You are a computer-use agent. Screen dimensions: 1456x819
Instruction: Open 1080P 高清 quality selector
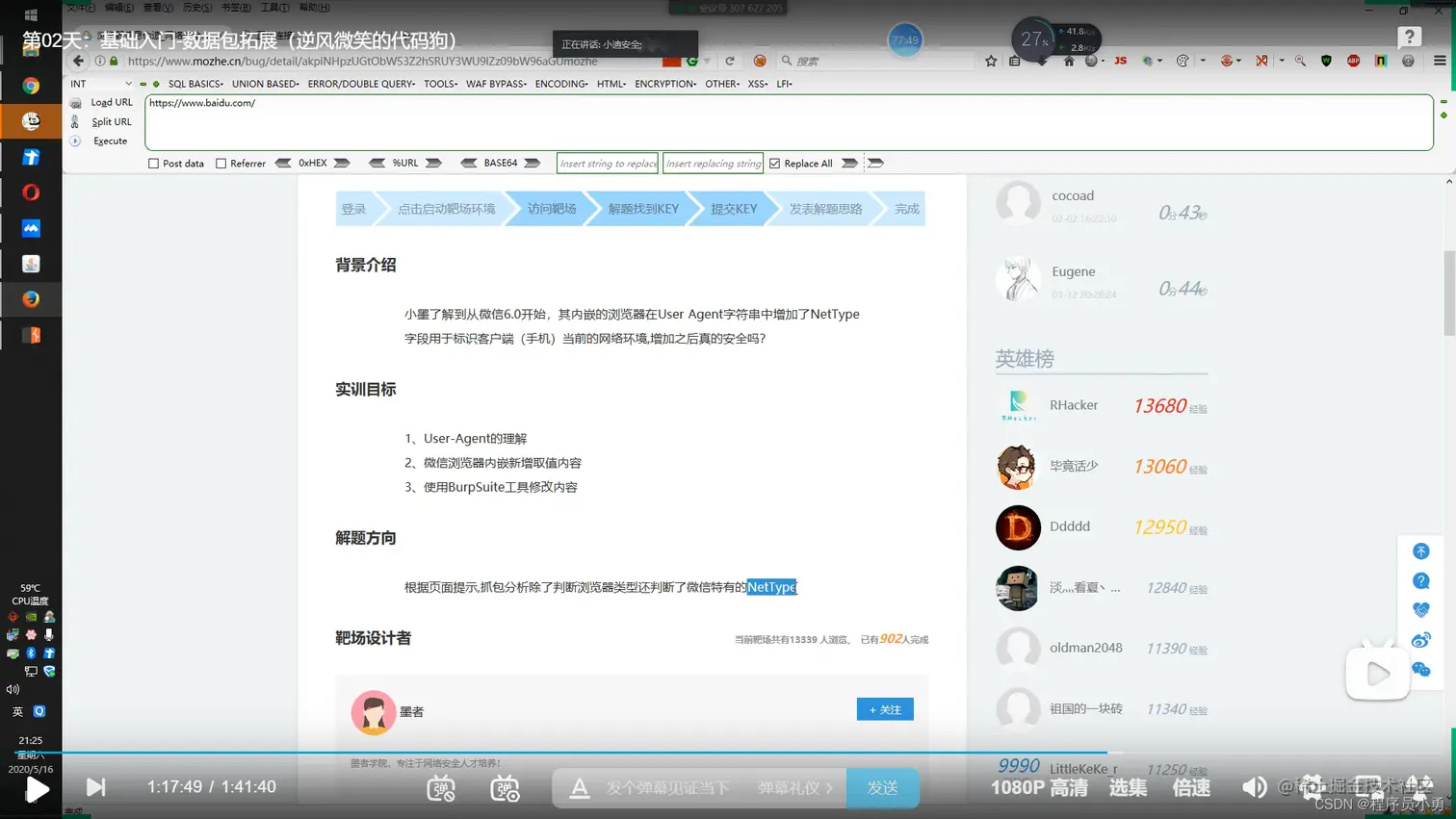point(1039,787)
